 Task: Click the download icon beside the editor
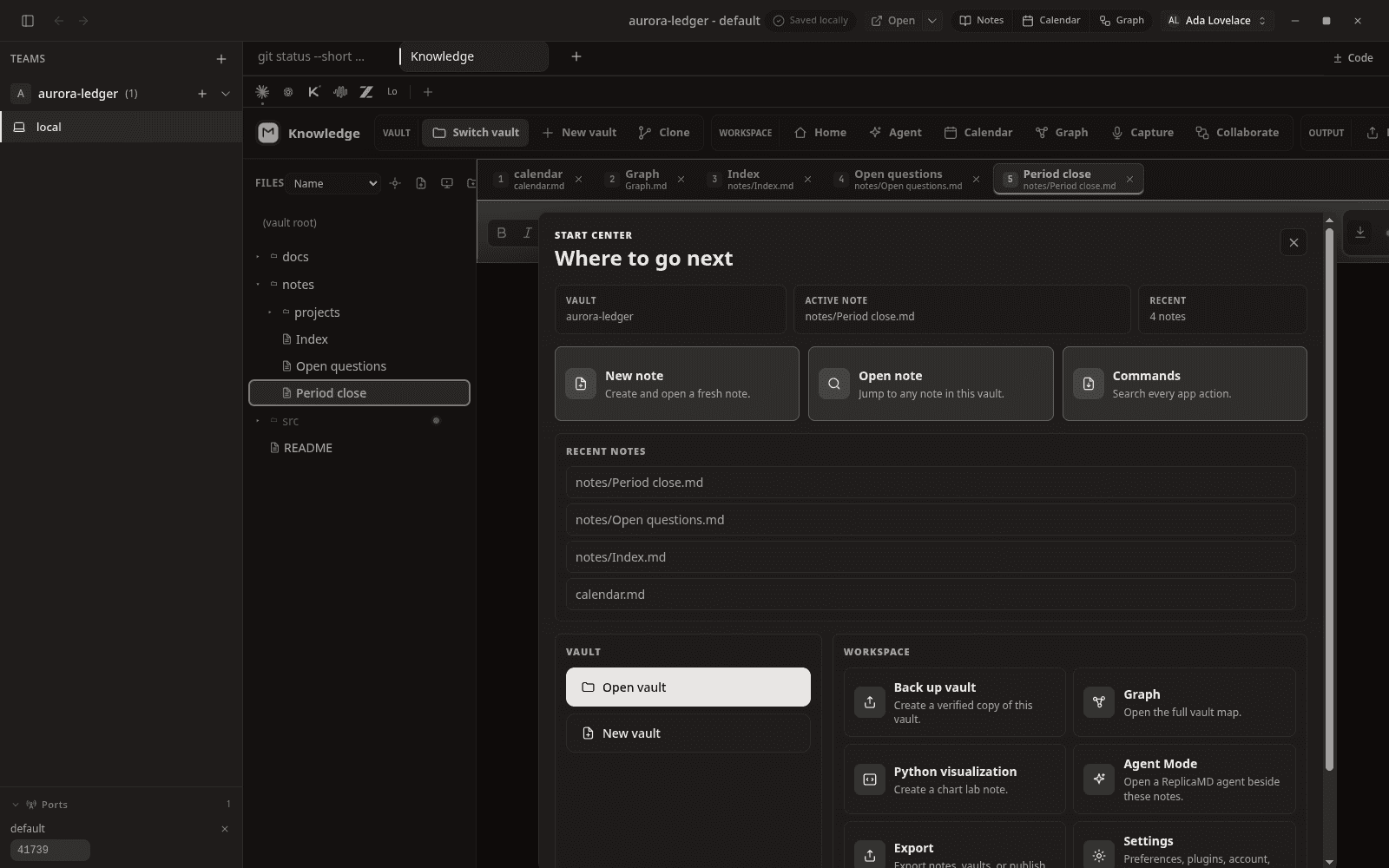click(1360, 233)
